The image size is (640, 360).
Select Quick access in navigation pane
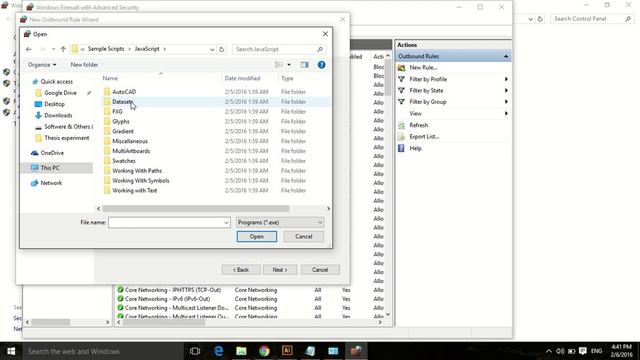[x=56, y=82]
